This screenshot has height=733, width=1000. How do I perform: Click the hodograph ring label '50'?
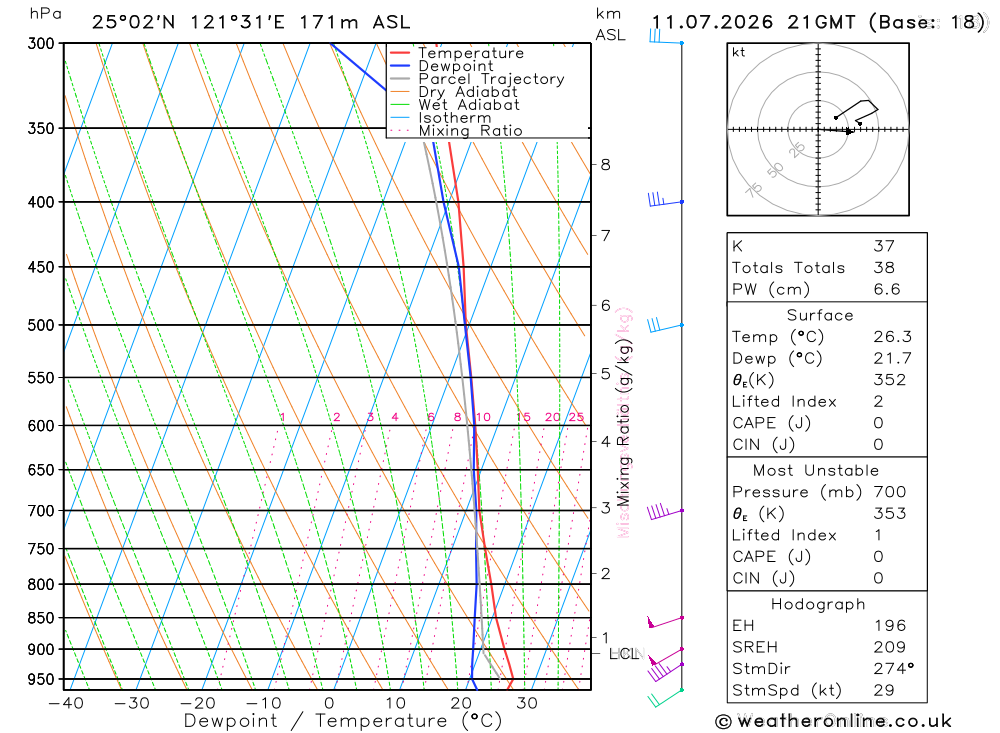(x=775, y=170)
